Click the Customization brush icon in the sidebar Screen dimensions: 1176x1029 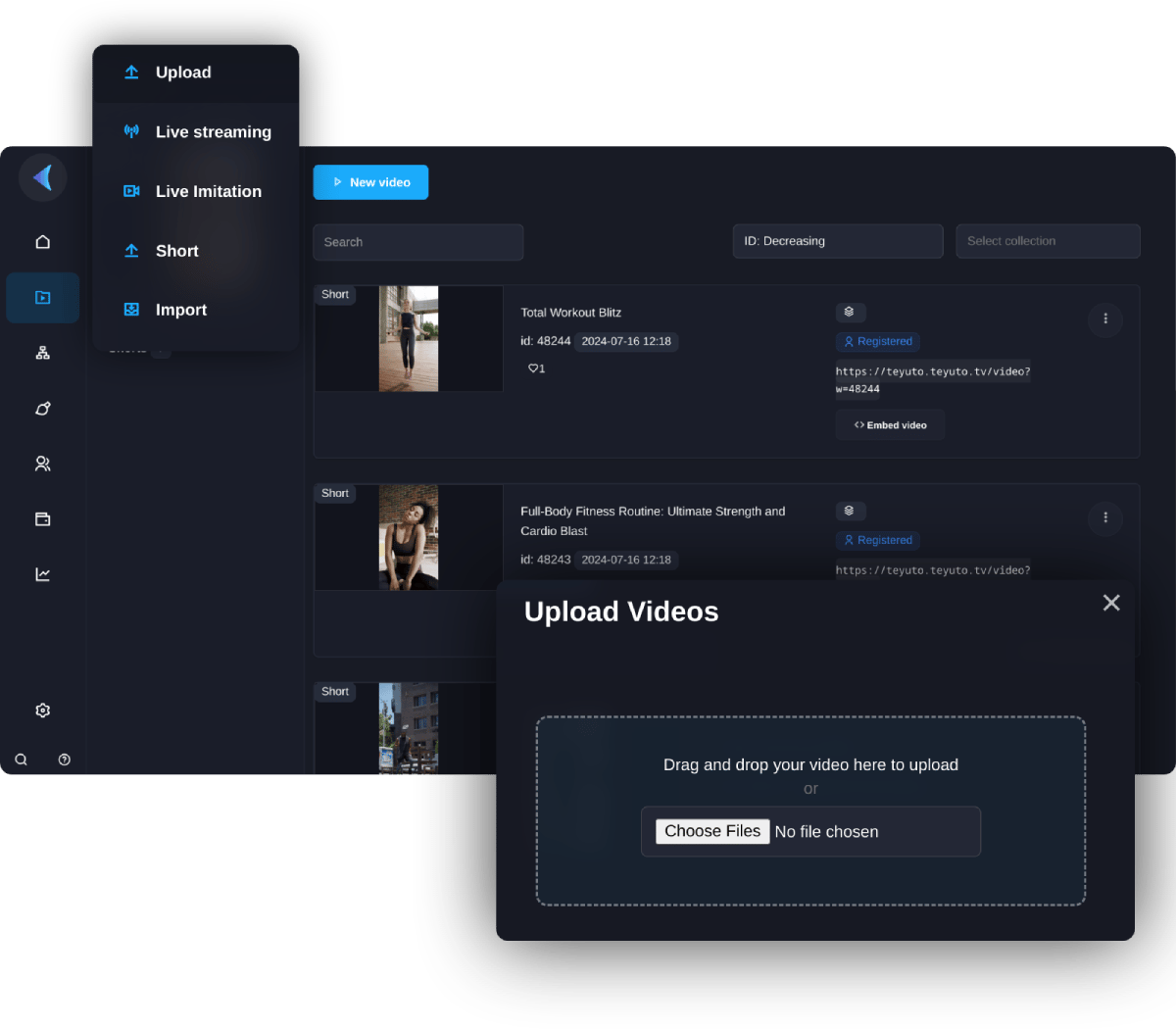click(x=42, y=408)
